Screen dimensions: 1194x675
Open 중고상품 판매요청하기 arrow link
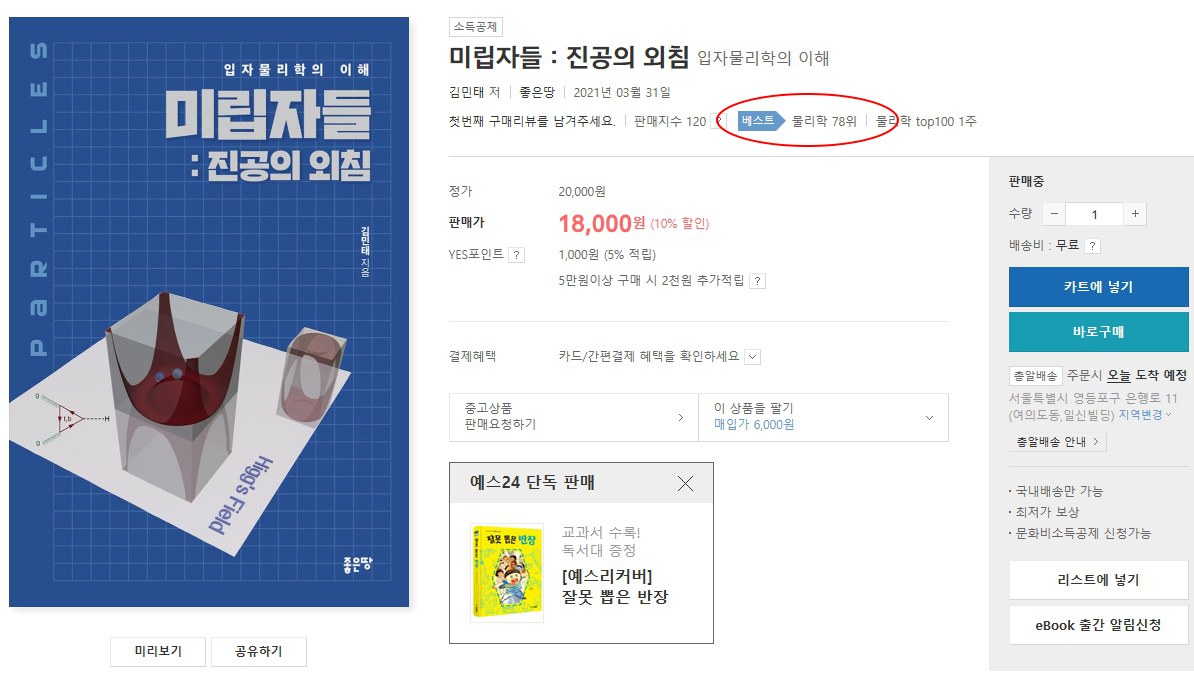pos(573,417)
